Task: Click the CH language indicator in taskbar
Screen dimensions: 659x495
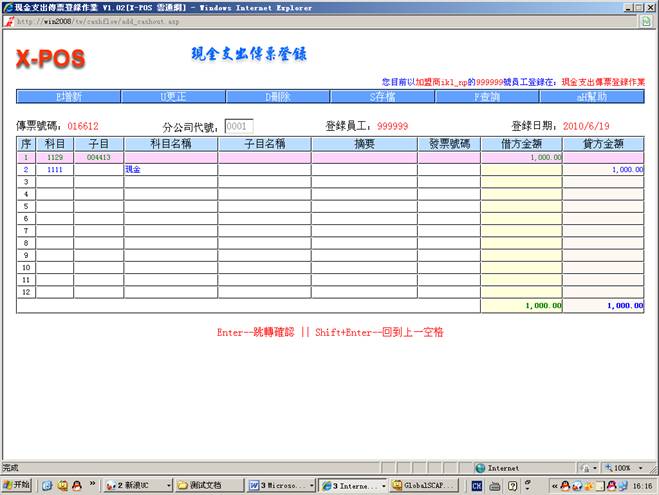Action: [478, 485]
